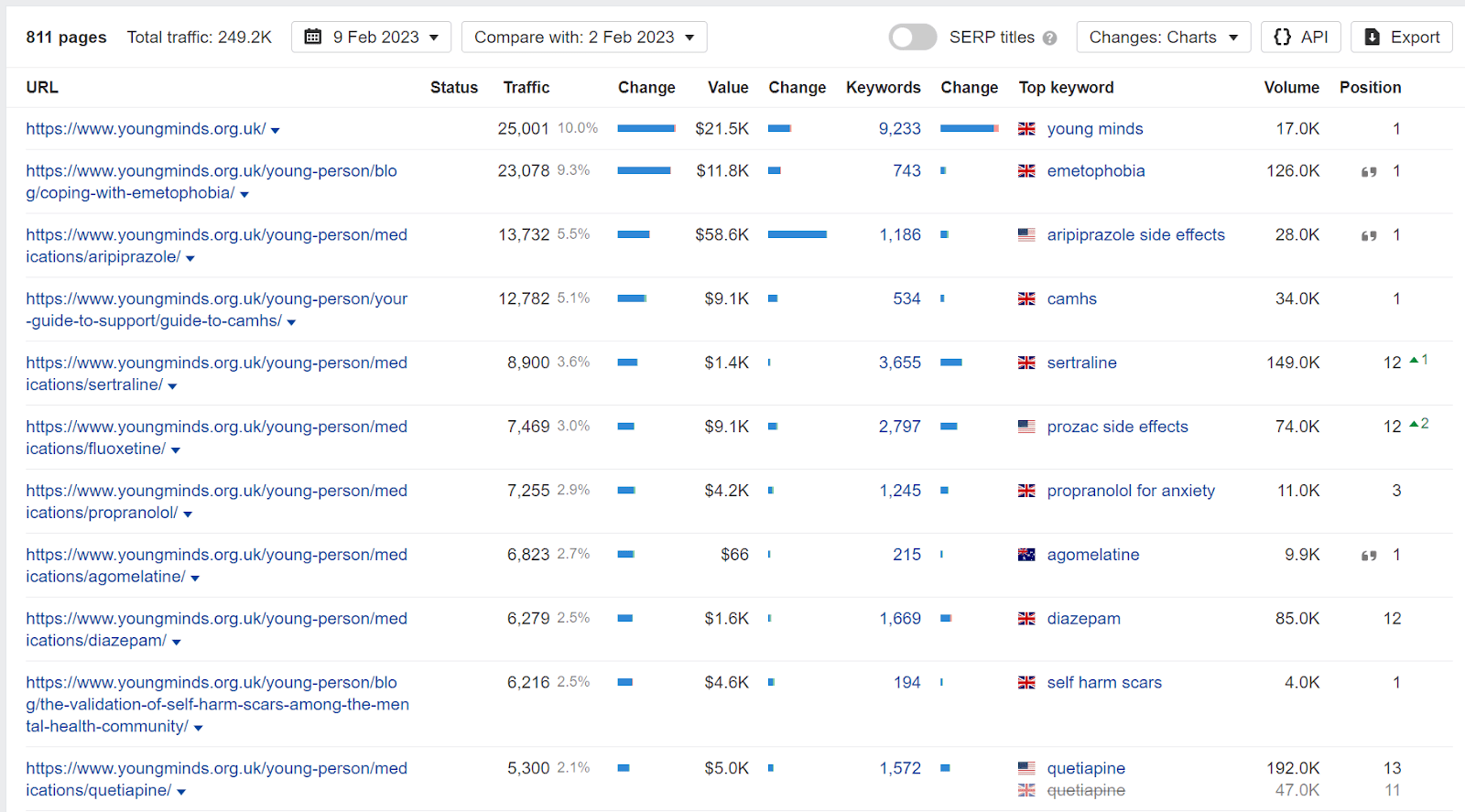Click the self harm scars keyword
The image size is (1465, 812).
coord(1104,683)
